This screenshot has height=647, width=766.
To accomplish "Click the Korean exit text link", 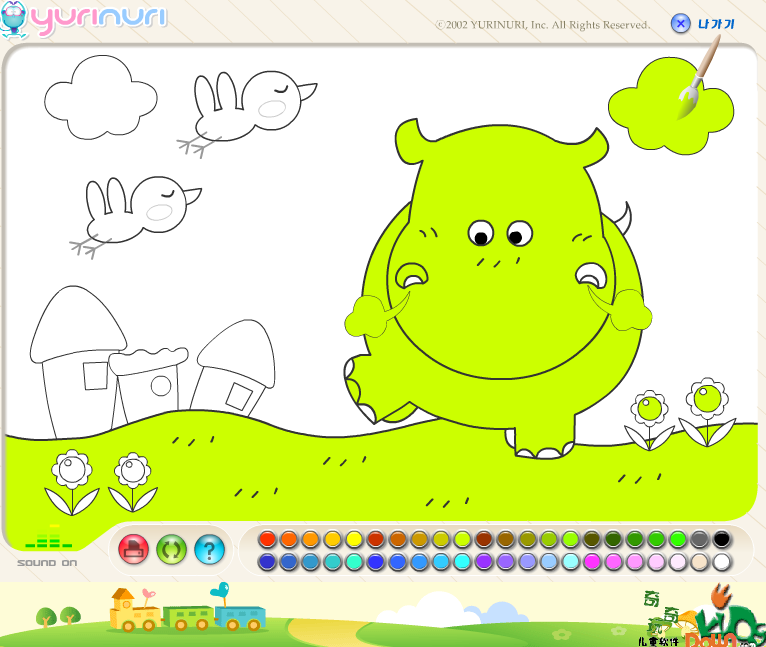I will 716,23.
